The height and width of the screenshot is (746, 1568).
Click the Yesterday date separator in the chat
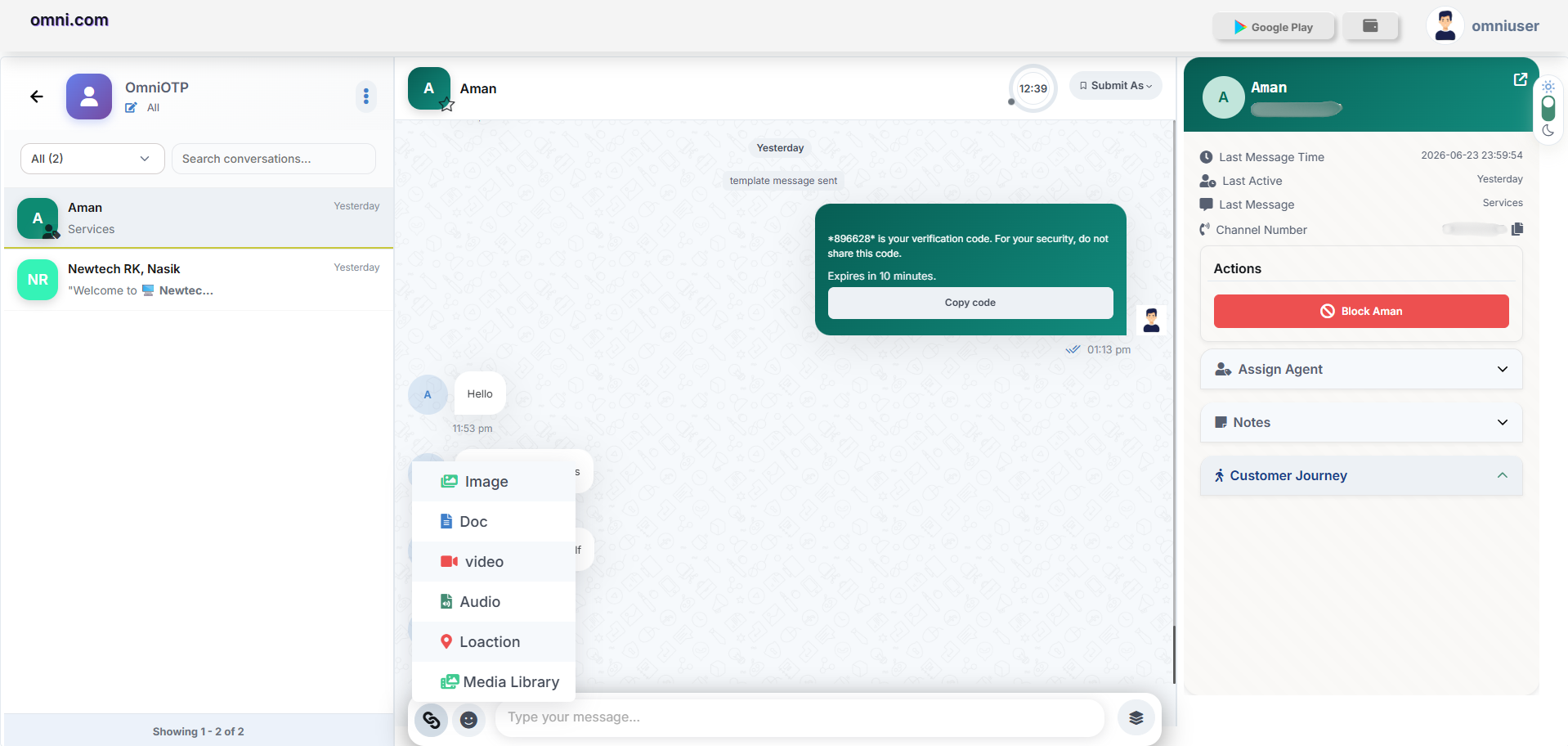click(x=780, y=148)
